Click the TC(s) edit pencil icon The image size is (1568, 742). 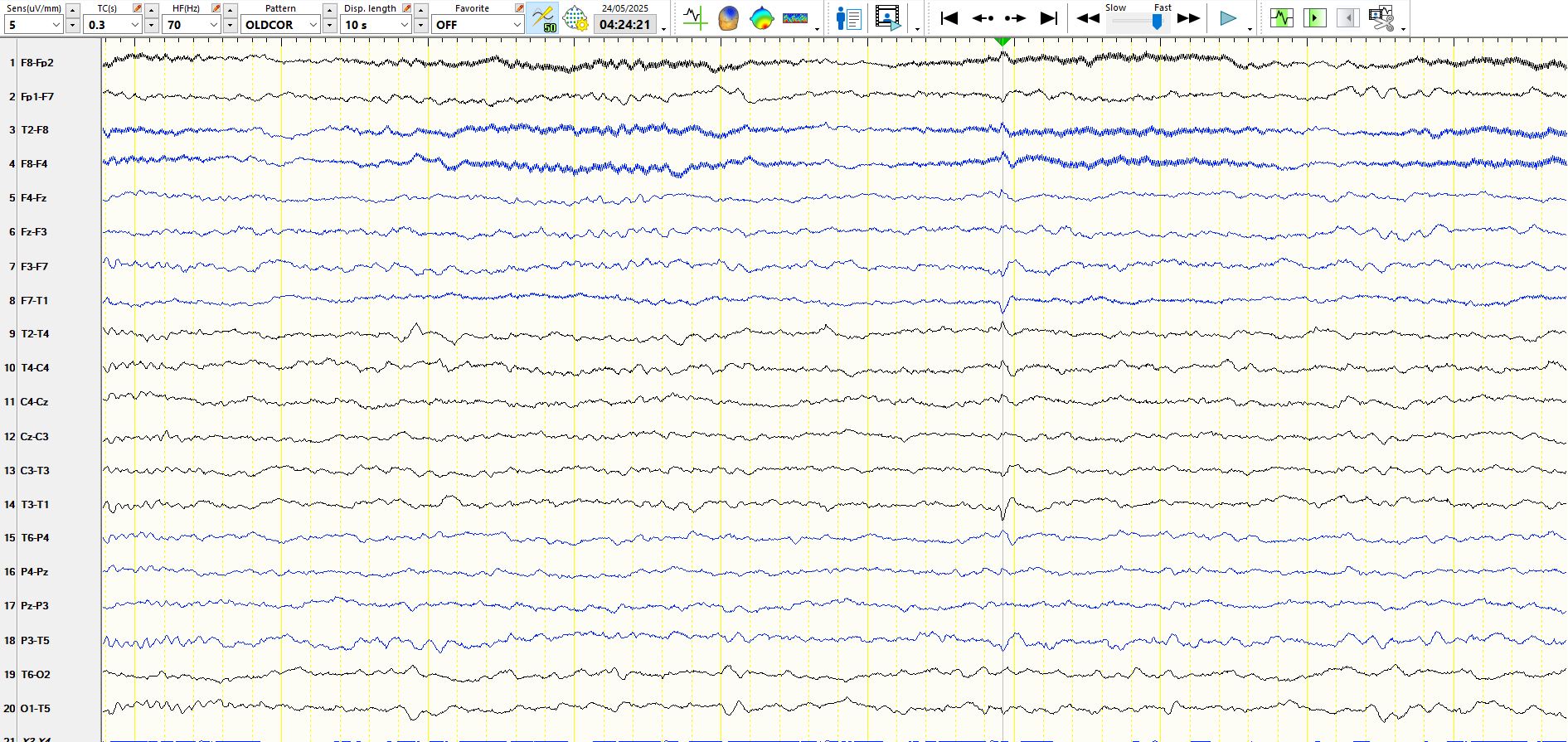coord(138,8)
